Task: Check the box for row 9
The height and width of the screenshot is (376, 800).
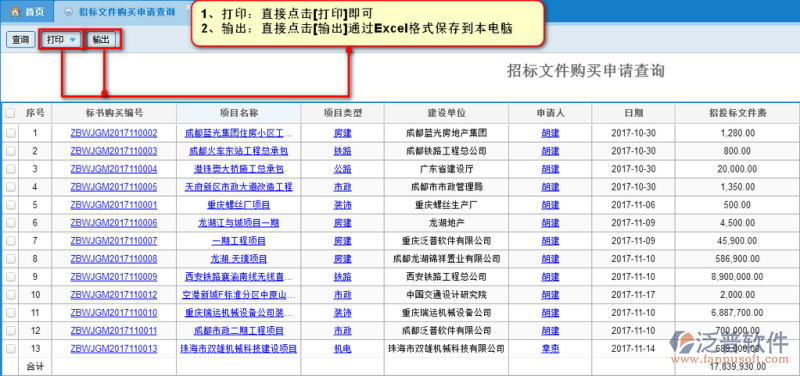Action: pos(10,277)
